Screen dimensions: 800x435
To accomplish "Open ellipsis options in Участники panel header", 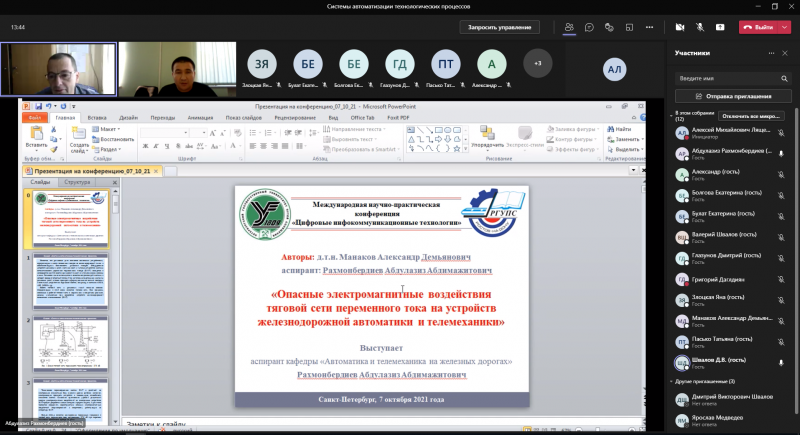I will click(769, 53).
